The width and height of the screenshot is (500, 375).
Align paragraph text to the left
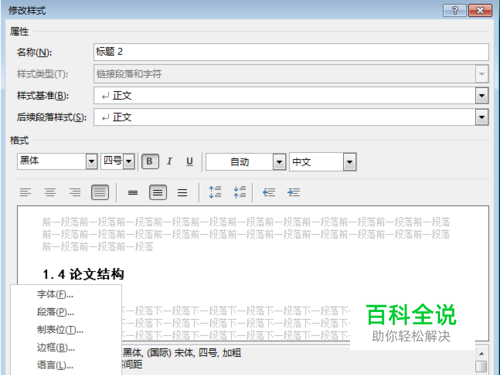coord(25,192)
